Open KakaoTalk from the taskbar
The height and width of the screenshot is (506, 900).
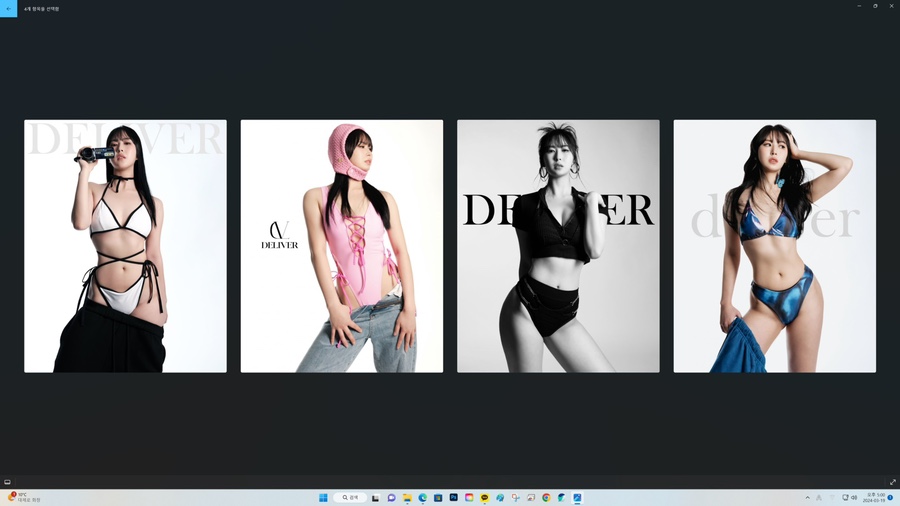click(x=484, y=498)
